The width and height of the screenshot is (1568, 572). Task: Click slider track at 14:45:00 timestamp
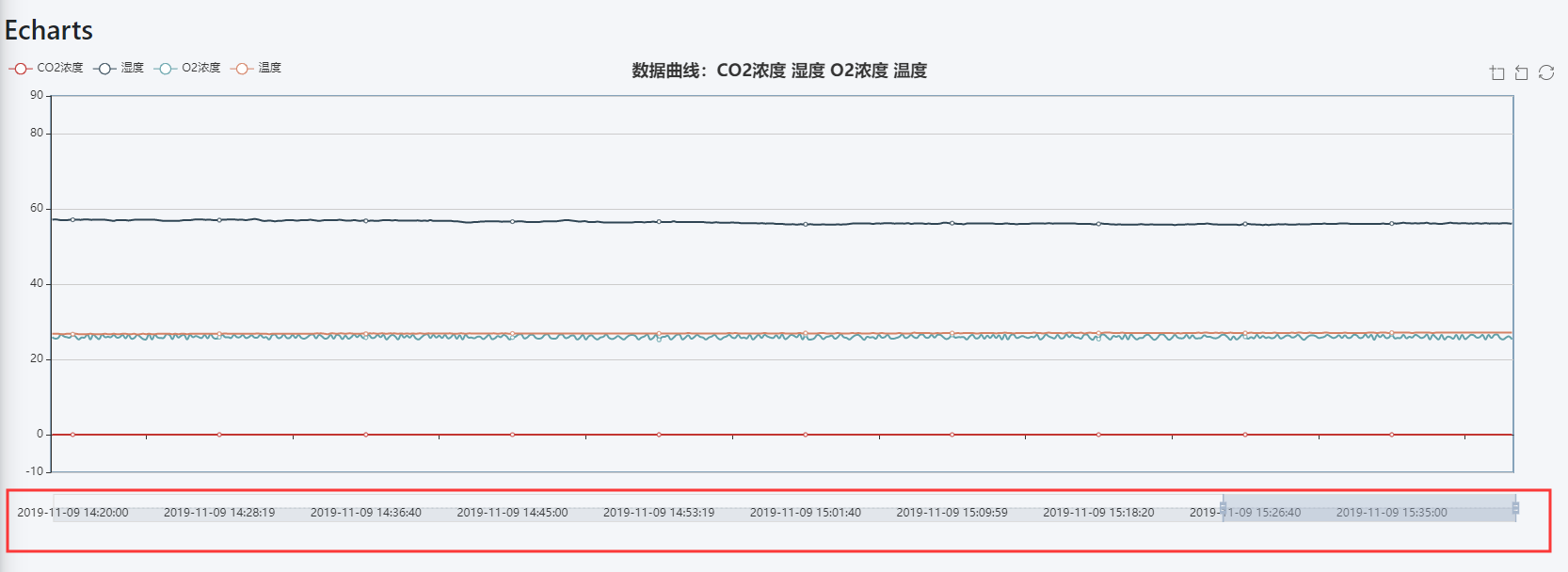pyautogui.click(x=512, y=513)
